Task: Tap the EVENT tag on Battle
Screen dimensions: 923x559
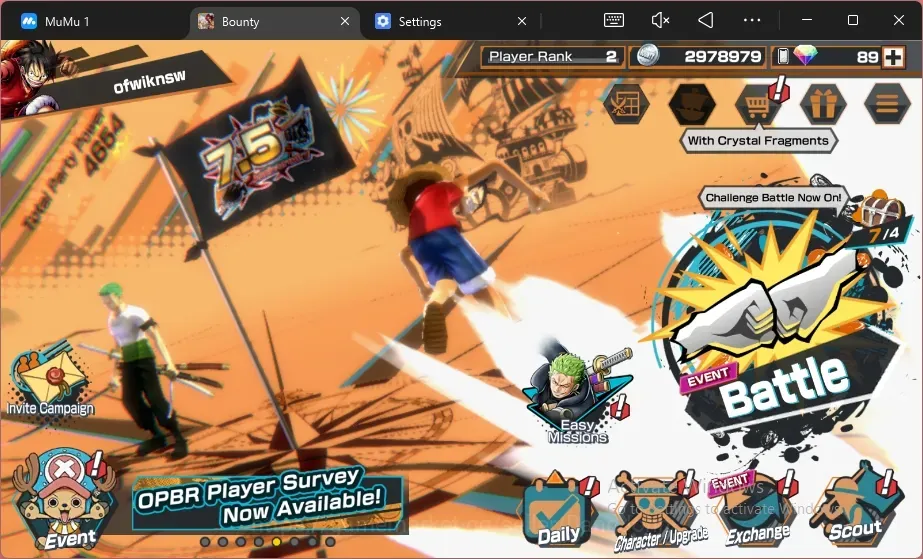Action: 709,377
